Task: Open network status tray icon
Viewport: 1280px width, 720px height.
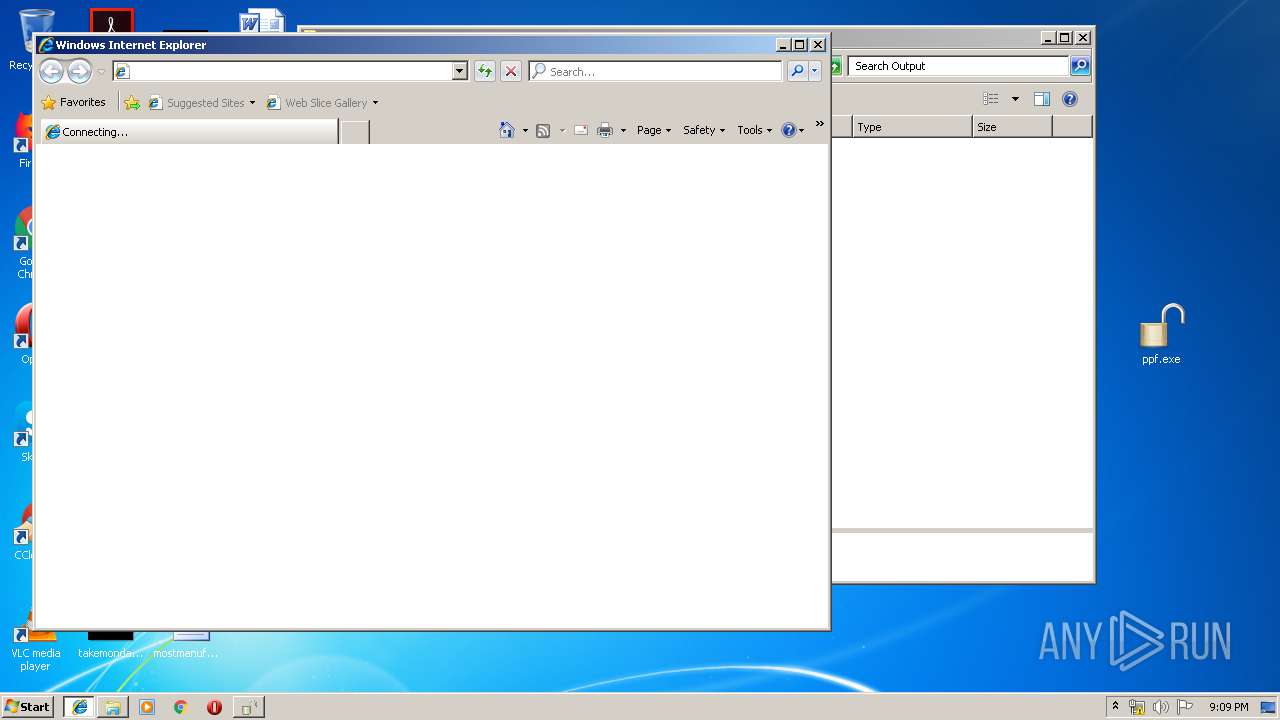Action: click(x=1137, y=707)
